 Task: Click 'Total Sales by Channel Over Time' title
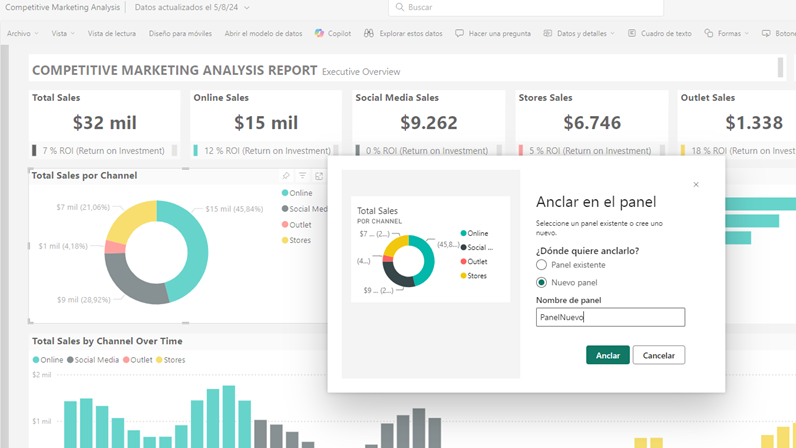pyautogui.click(x=107, y=341)
